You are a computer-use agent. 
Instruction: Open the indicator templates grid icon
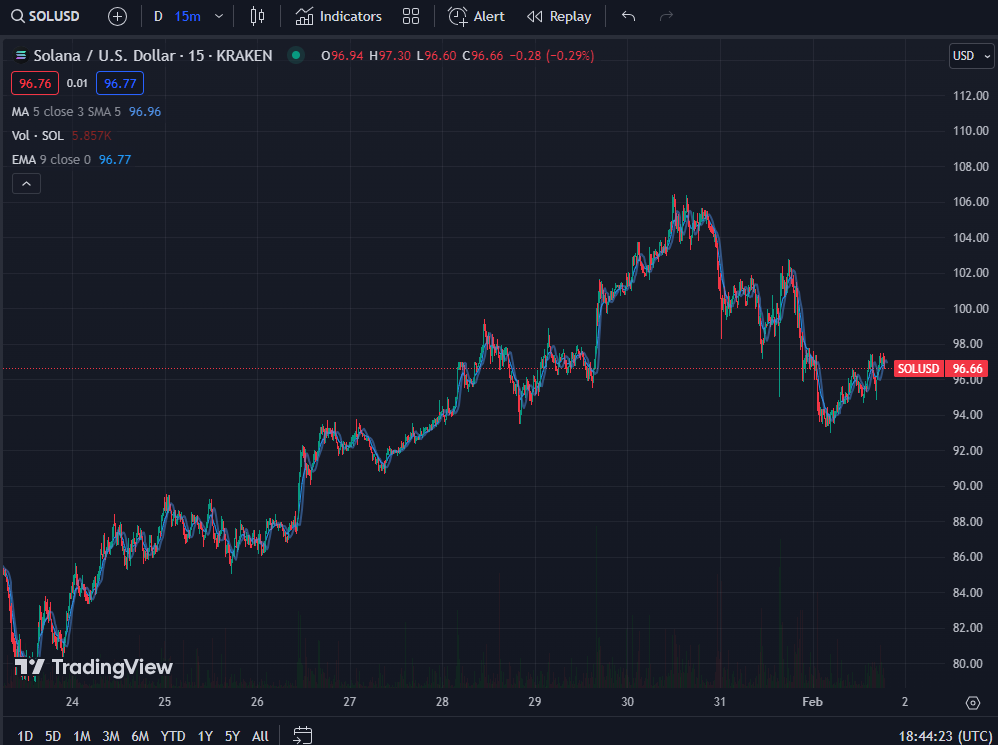pyautogui.click(x=411, y=17)
